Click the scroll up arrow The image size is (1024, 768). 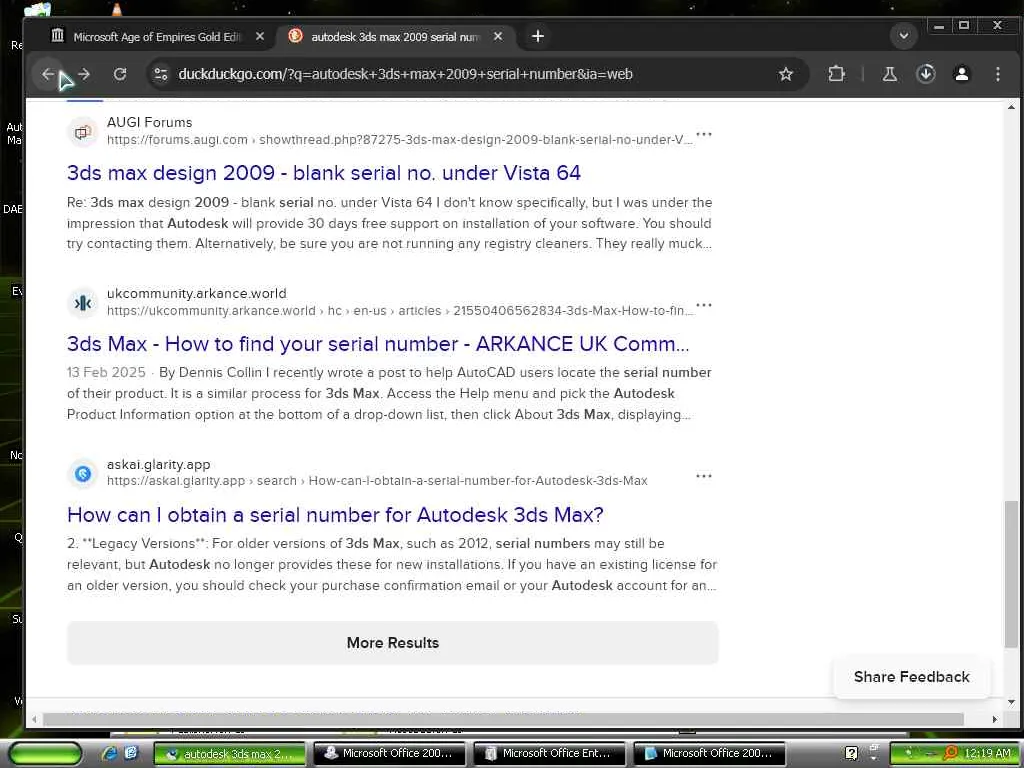tap(1011, 106)
